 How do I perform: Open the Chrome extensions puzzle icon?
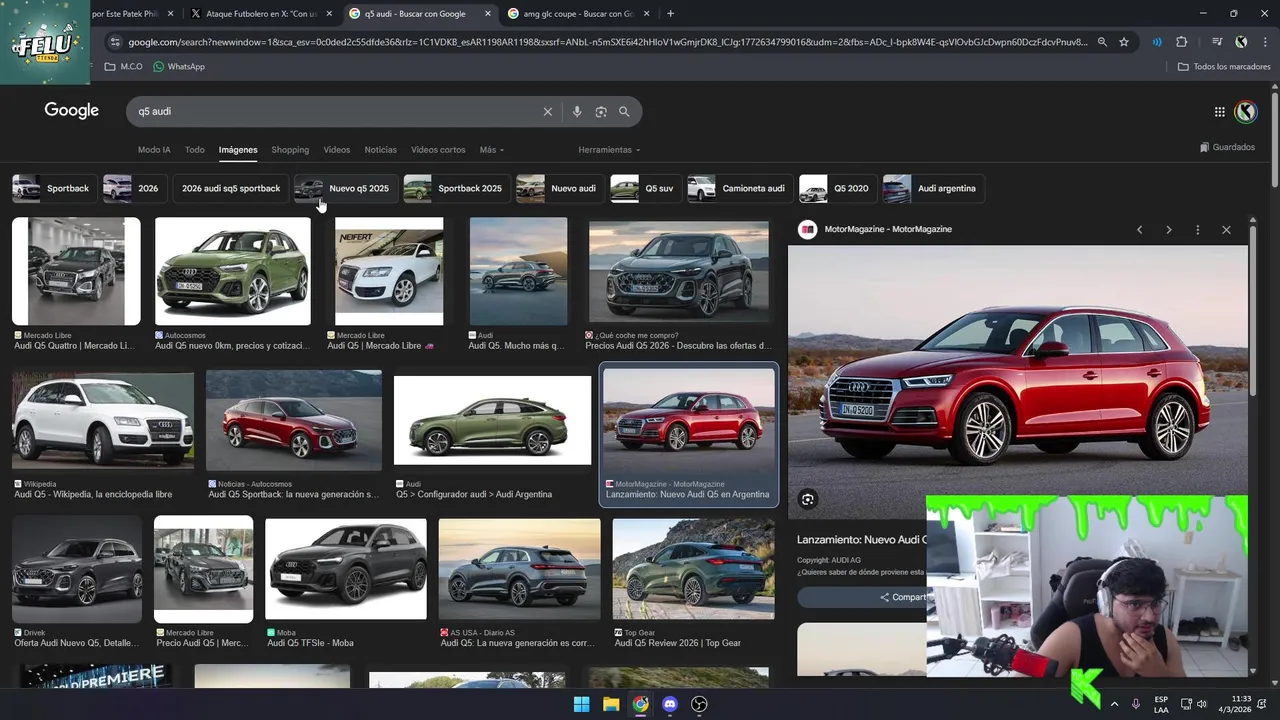pyautogui.click(x=1181, y=42)
